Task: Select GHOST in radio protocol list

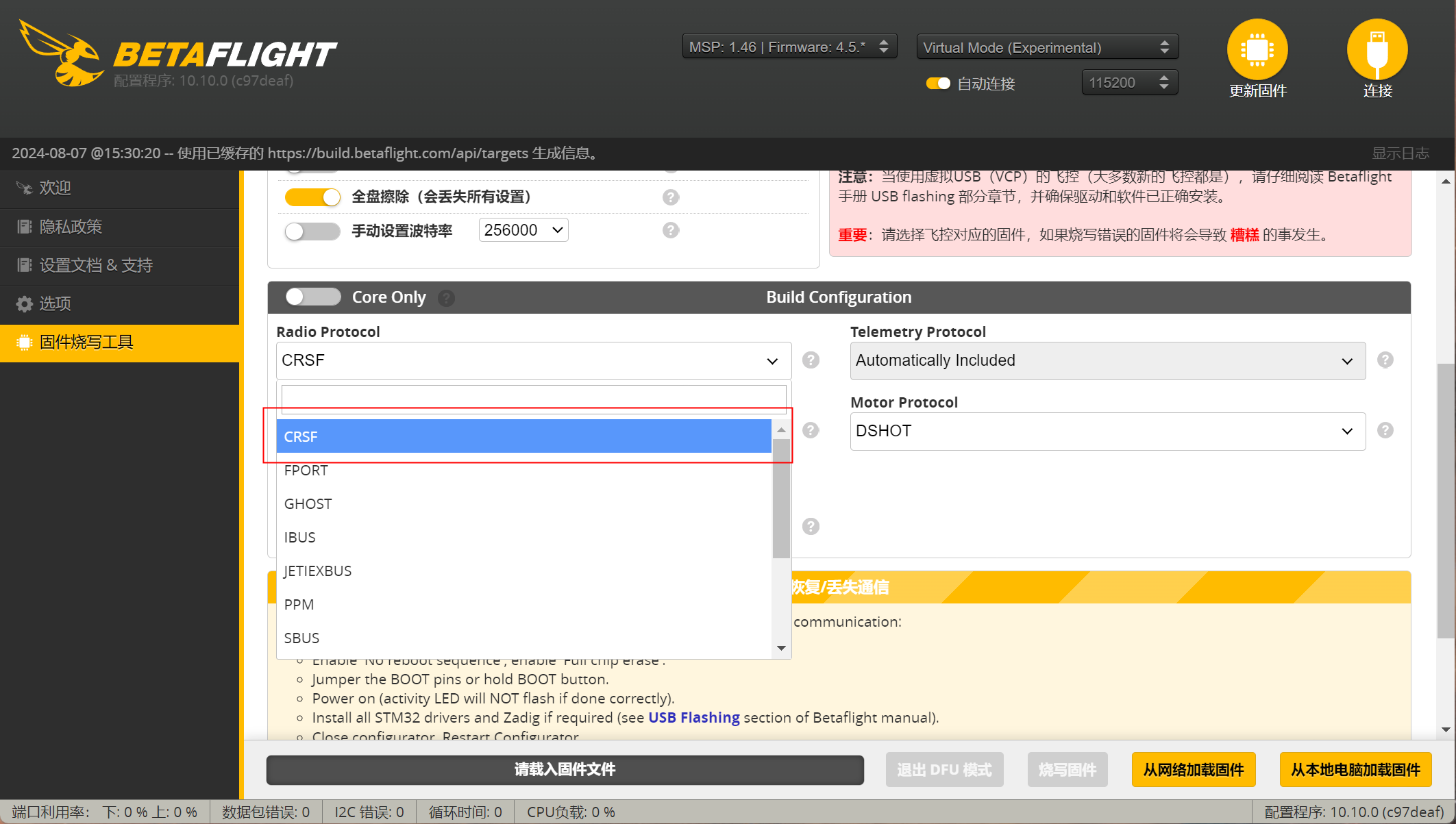Action: (x=523, y=504)
